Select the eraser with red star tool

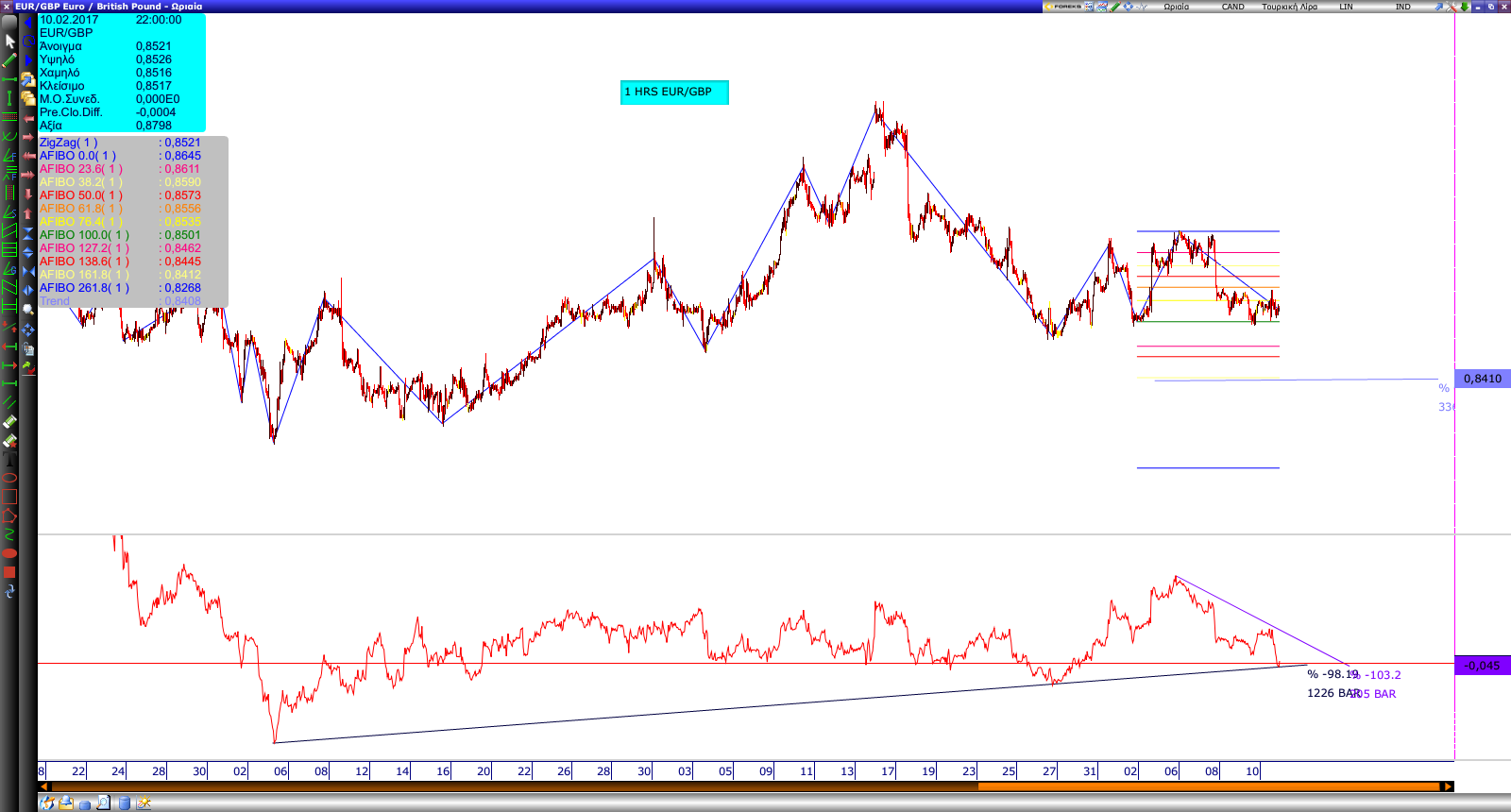point(9,441)
